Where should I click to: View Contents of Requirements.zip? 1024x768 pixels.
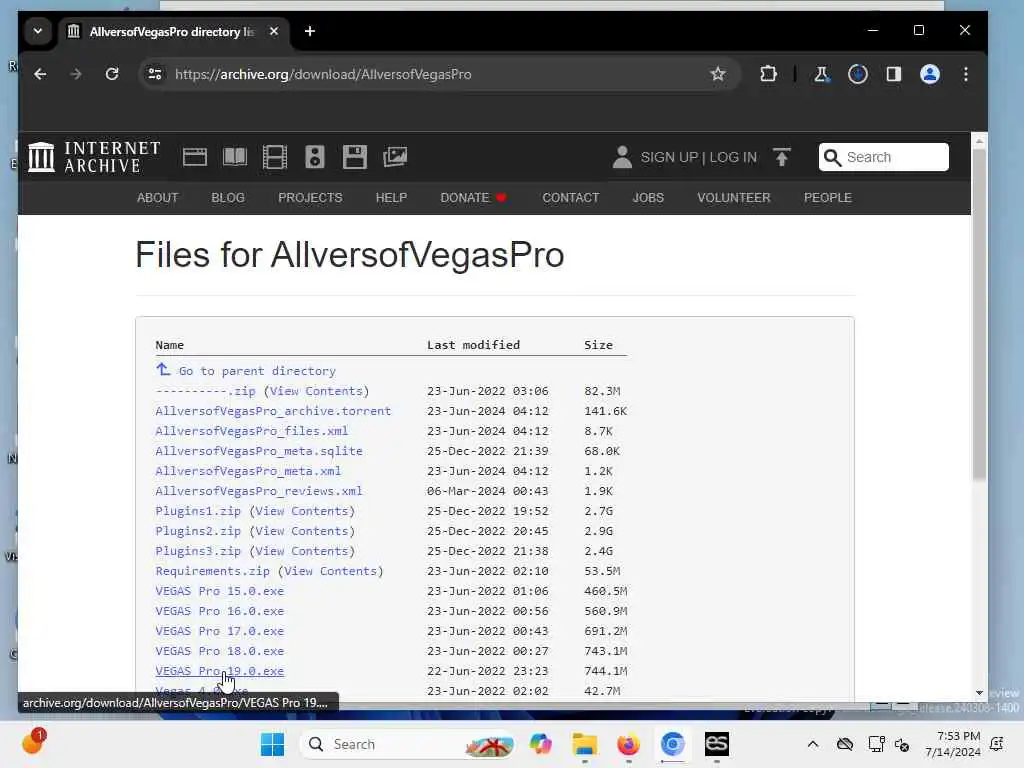tap(332, 571)
